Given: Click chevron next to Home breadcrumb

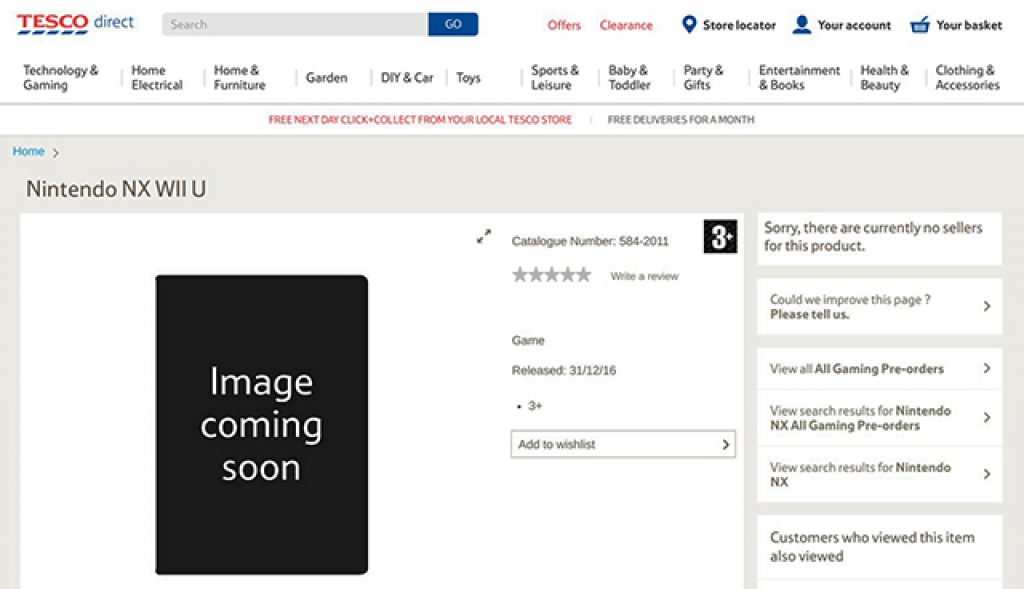Looking at the screenshot, I should coord(56,152).
